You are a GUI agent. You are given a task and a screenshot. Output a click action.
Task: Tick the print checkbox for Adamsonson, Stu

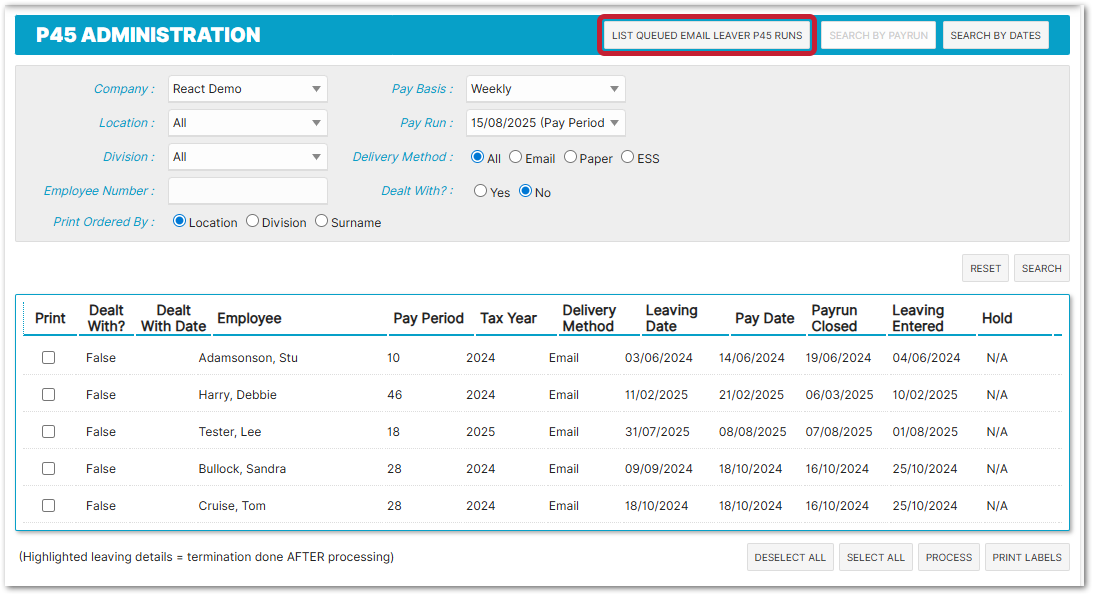[48, 358]
